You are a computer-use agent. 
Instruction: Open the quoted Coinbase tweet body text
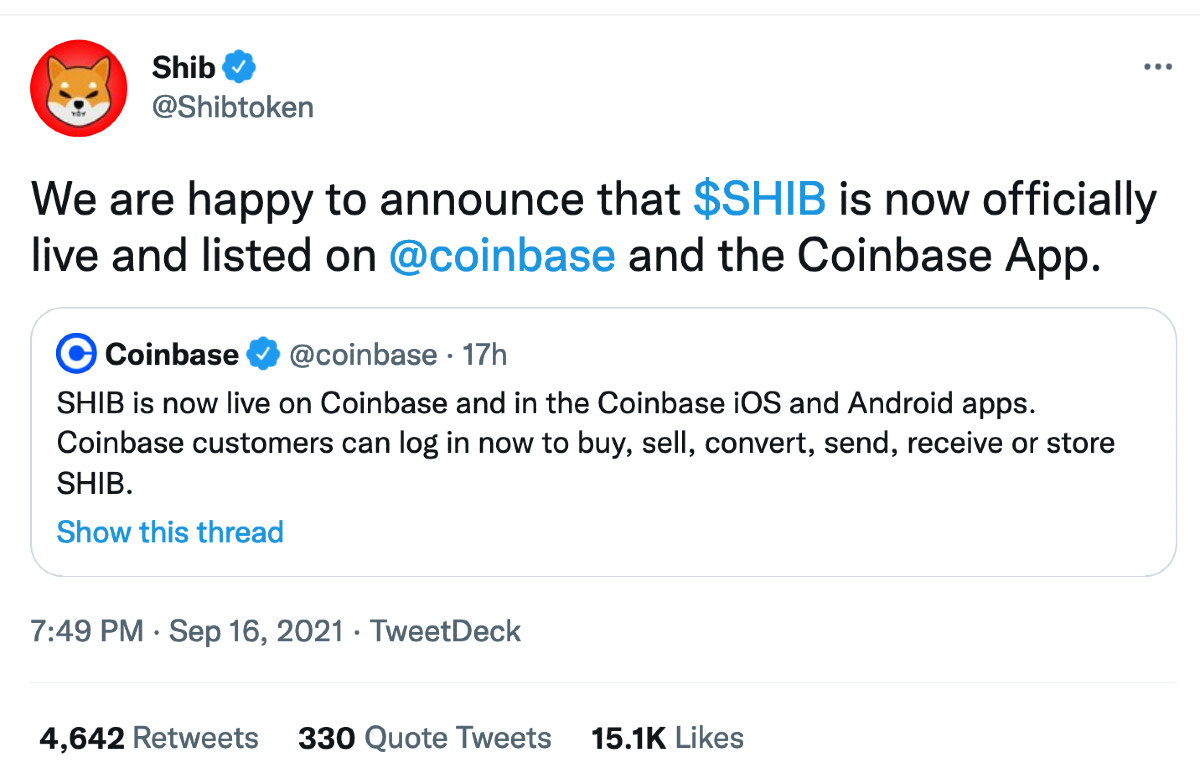point(585,442)
